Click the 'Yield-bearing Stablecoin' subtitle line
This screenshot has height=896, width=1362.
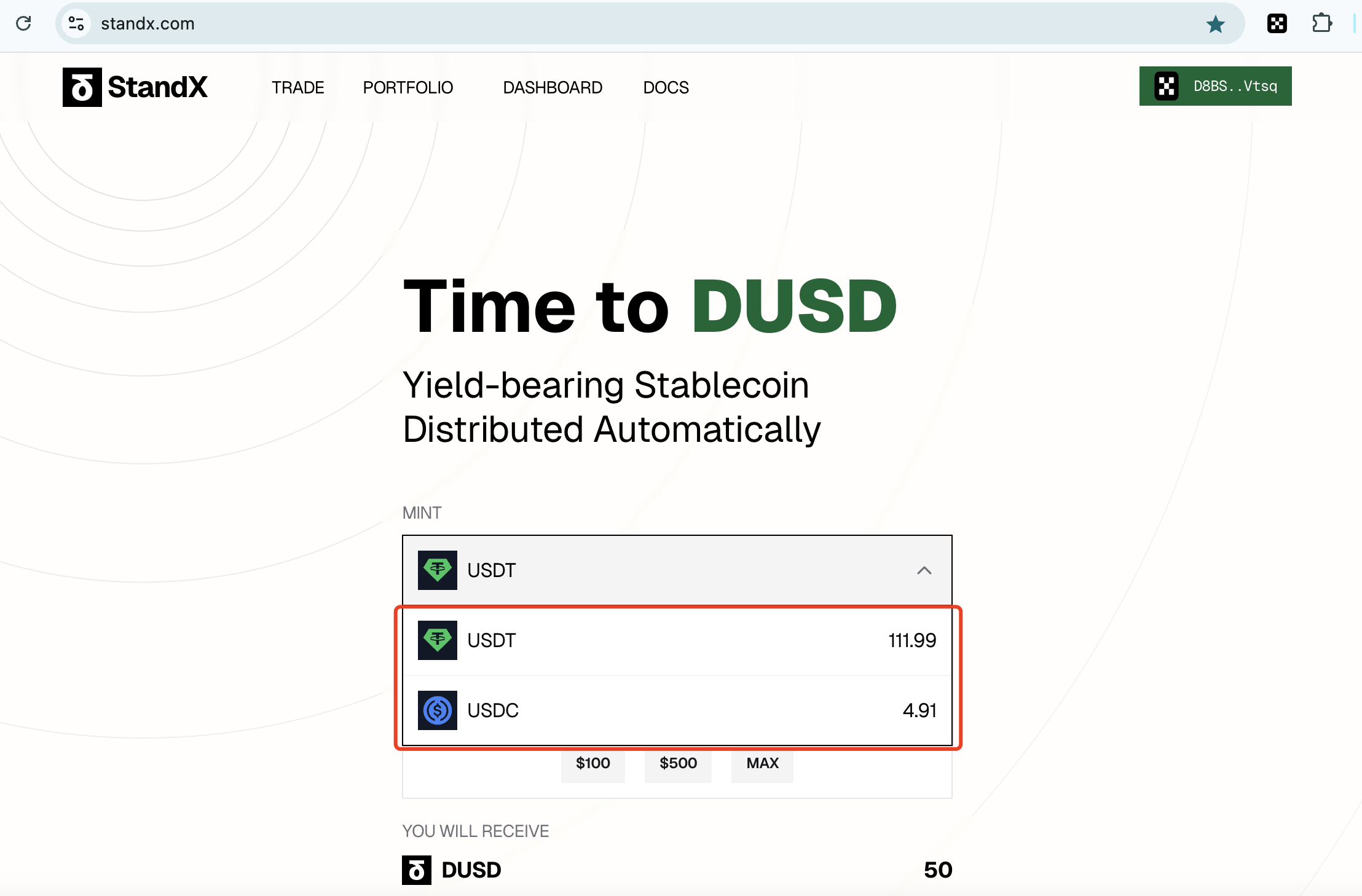[x=606, y=386]
